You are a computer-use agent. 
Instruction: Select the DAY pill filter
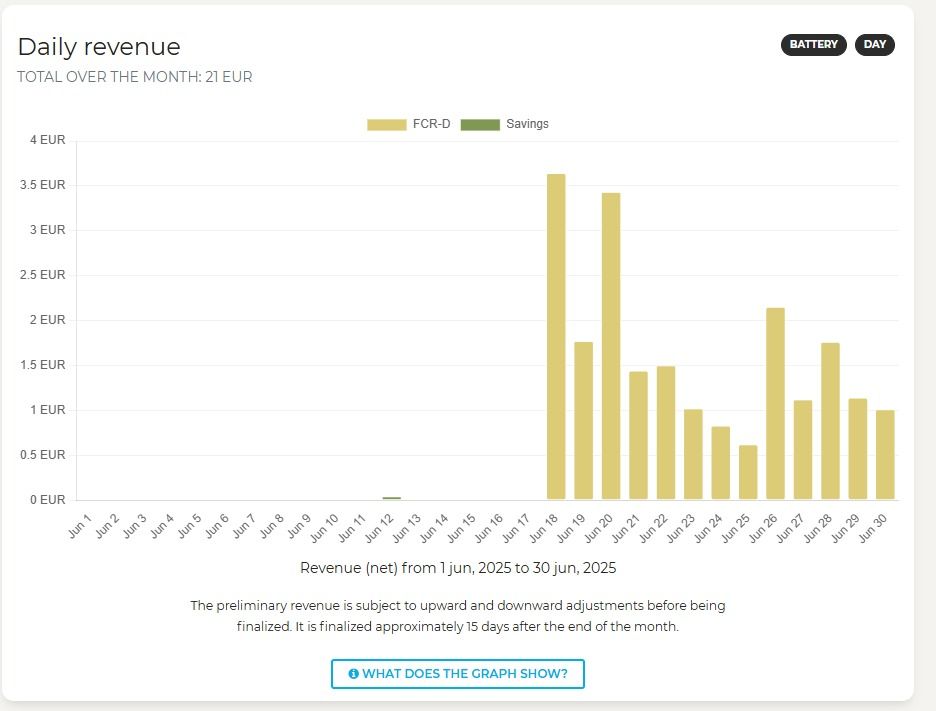click(874, 45)
